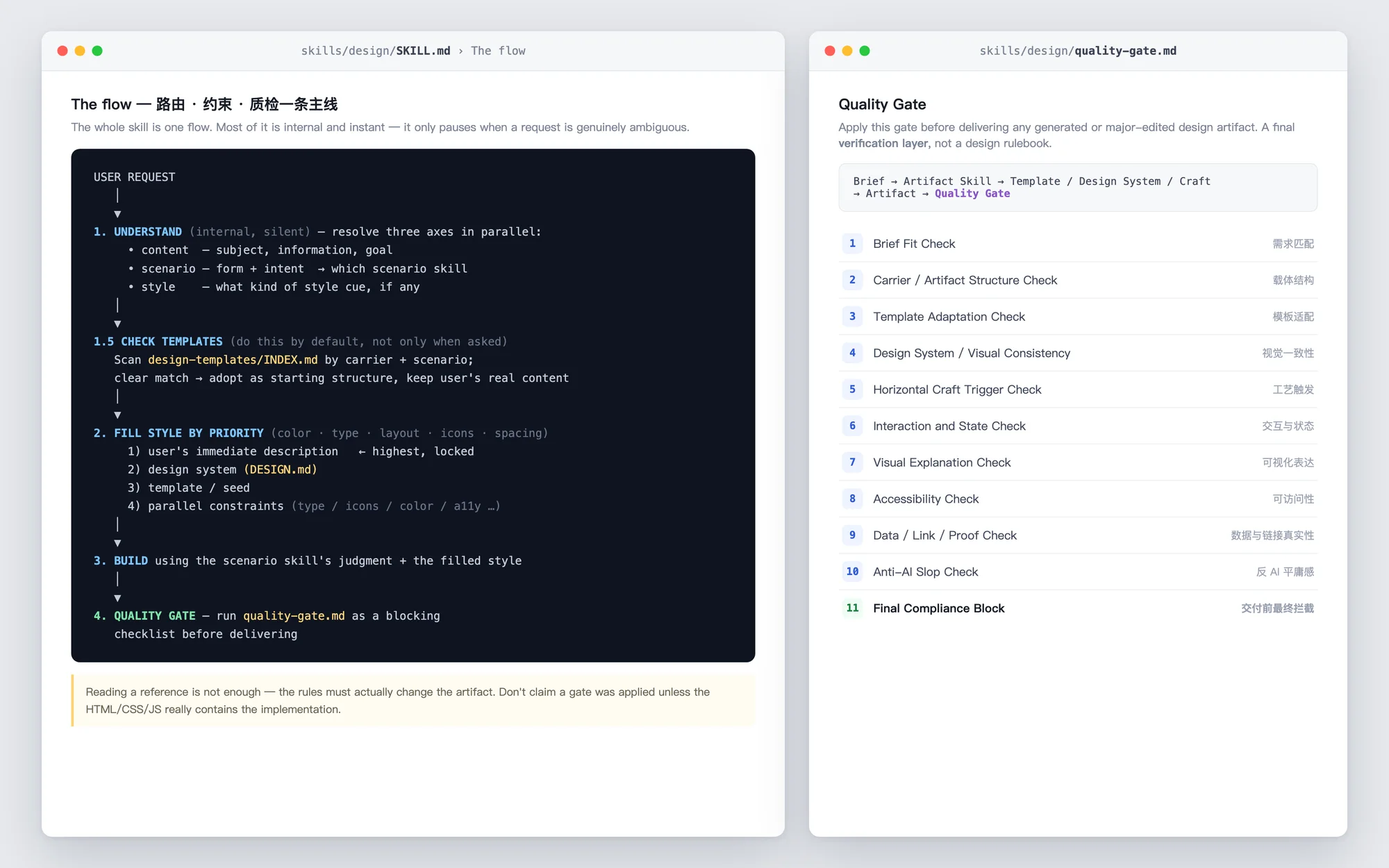Click the SKILL.md breadcrumb in left title bar
1389x868 pixels.
[x=423, y=51]
